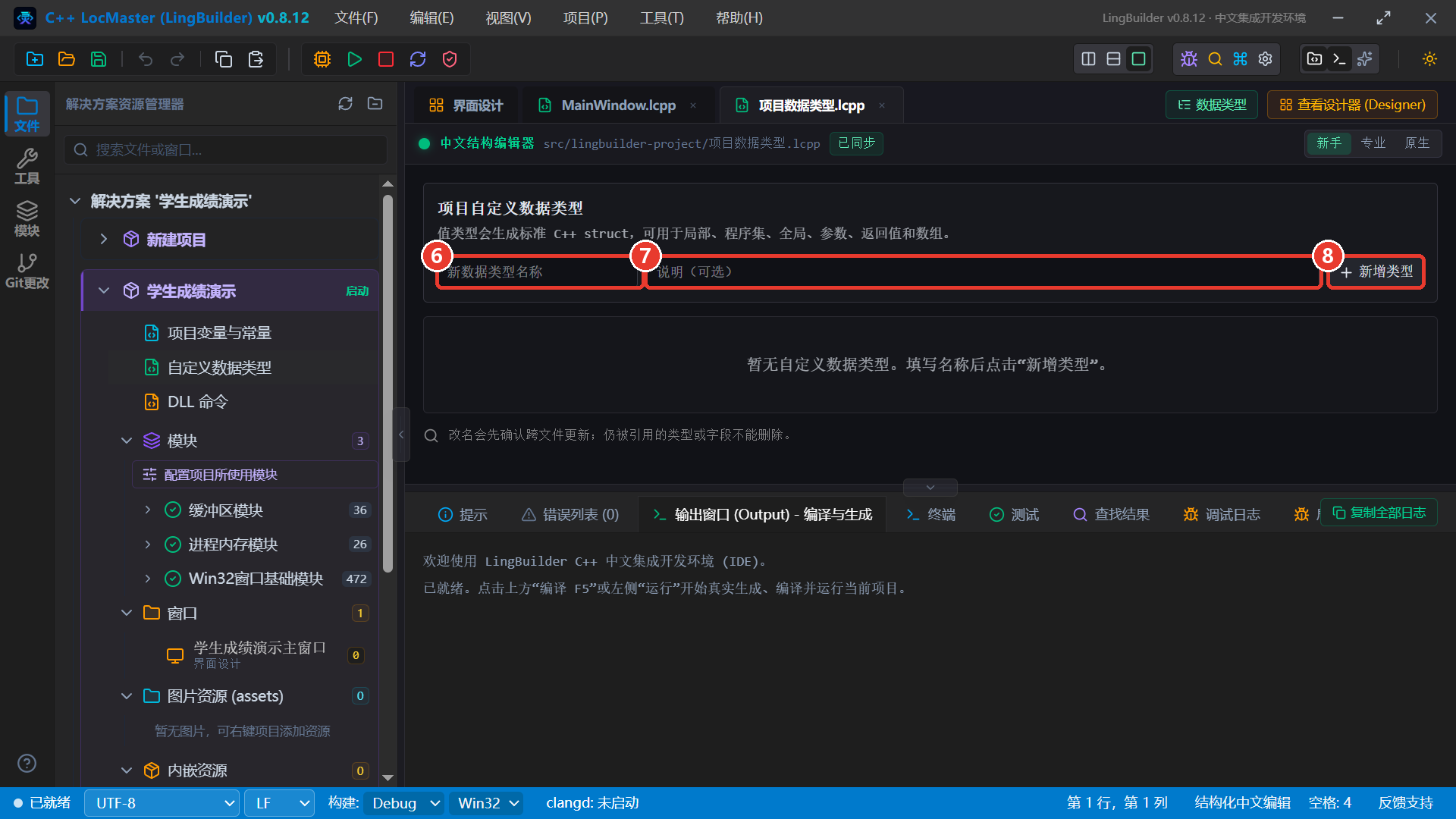This screenshot has width=1456, height=819.
Task: Switch to 终端 output tab
Action: tap(931, 515)
